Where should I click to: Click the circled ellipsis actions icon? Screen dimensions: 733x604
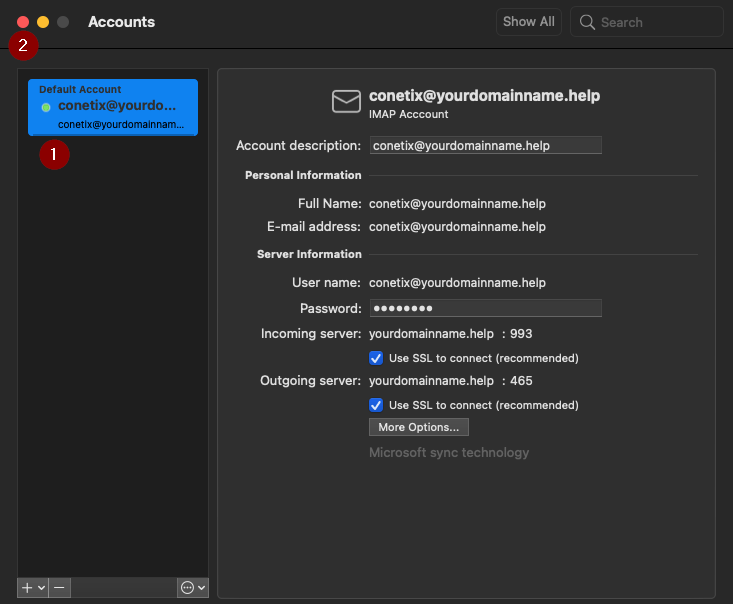tap(187, 588)
